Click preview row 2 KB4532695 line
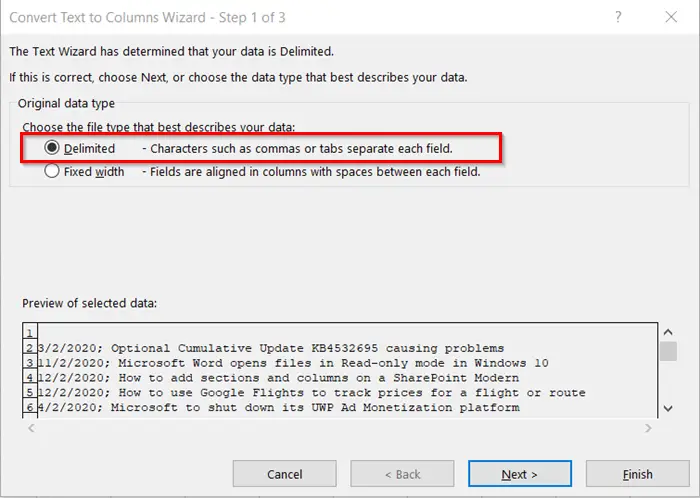Image resolution: width=700 pixels, height=498 pixels. 271,348
